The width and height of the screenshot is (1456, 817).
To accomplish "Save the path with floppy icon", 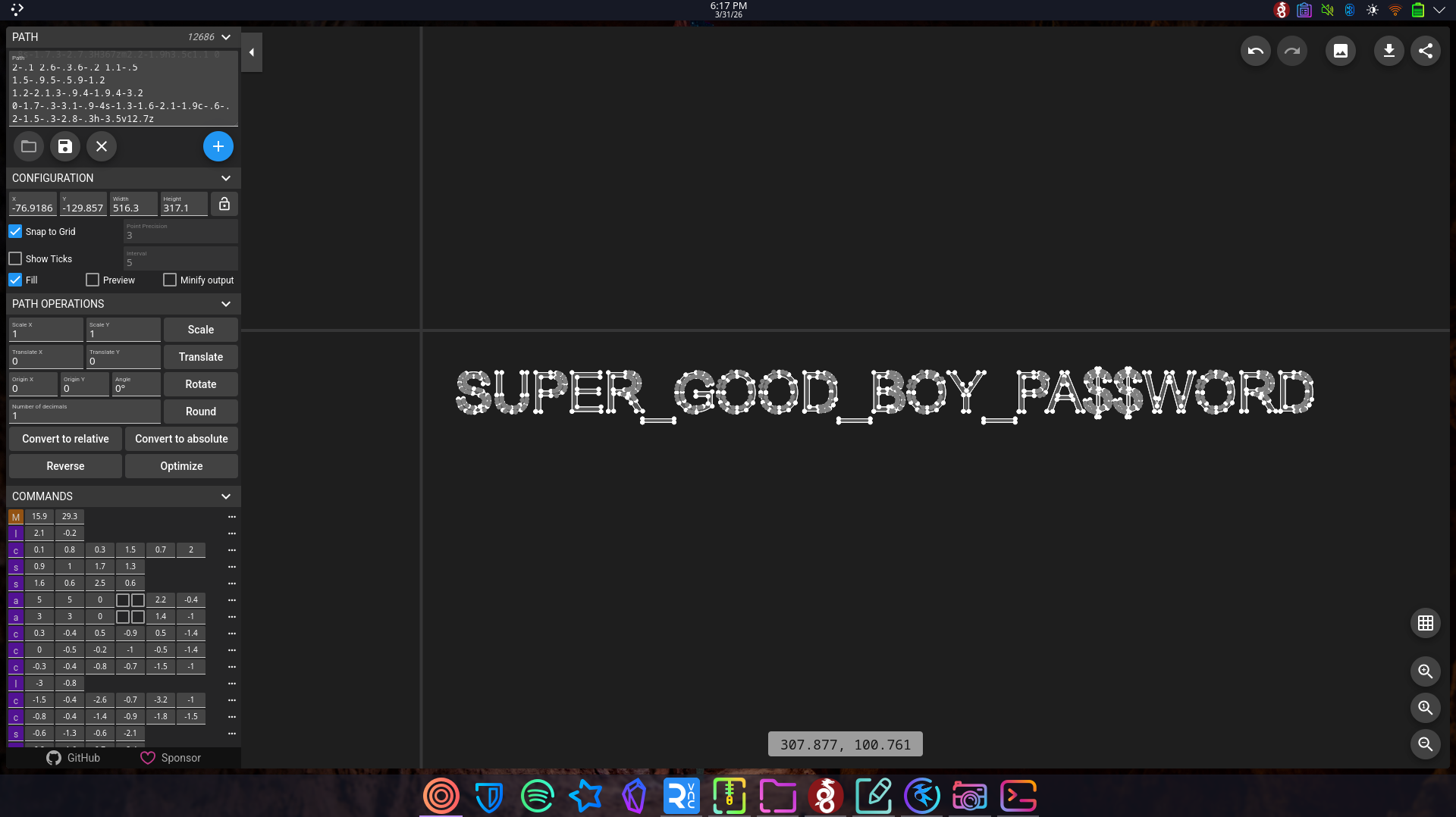I will click(65, 146).
